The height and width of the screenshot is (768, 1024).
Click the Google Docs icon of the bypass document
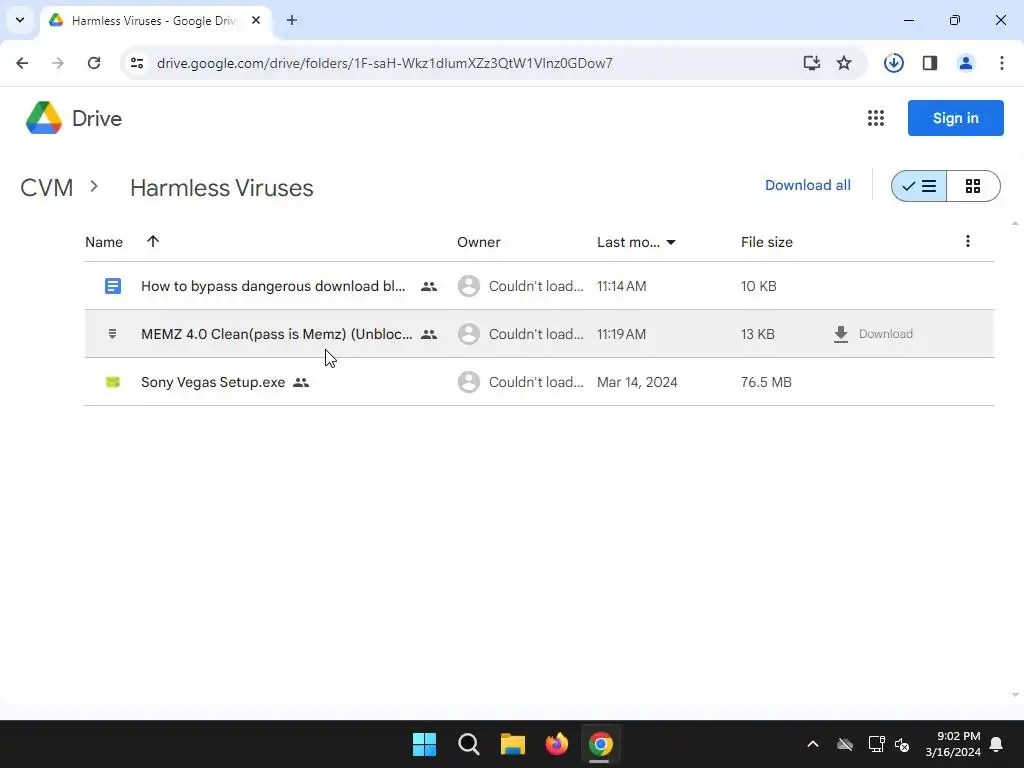pos(113,286)
